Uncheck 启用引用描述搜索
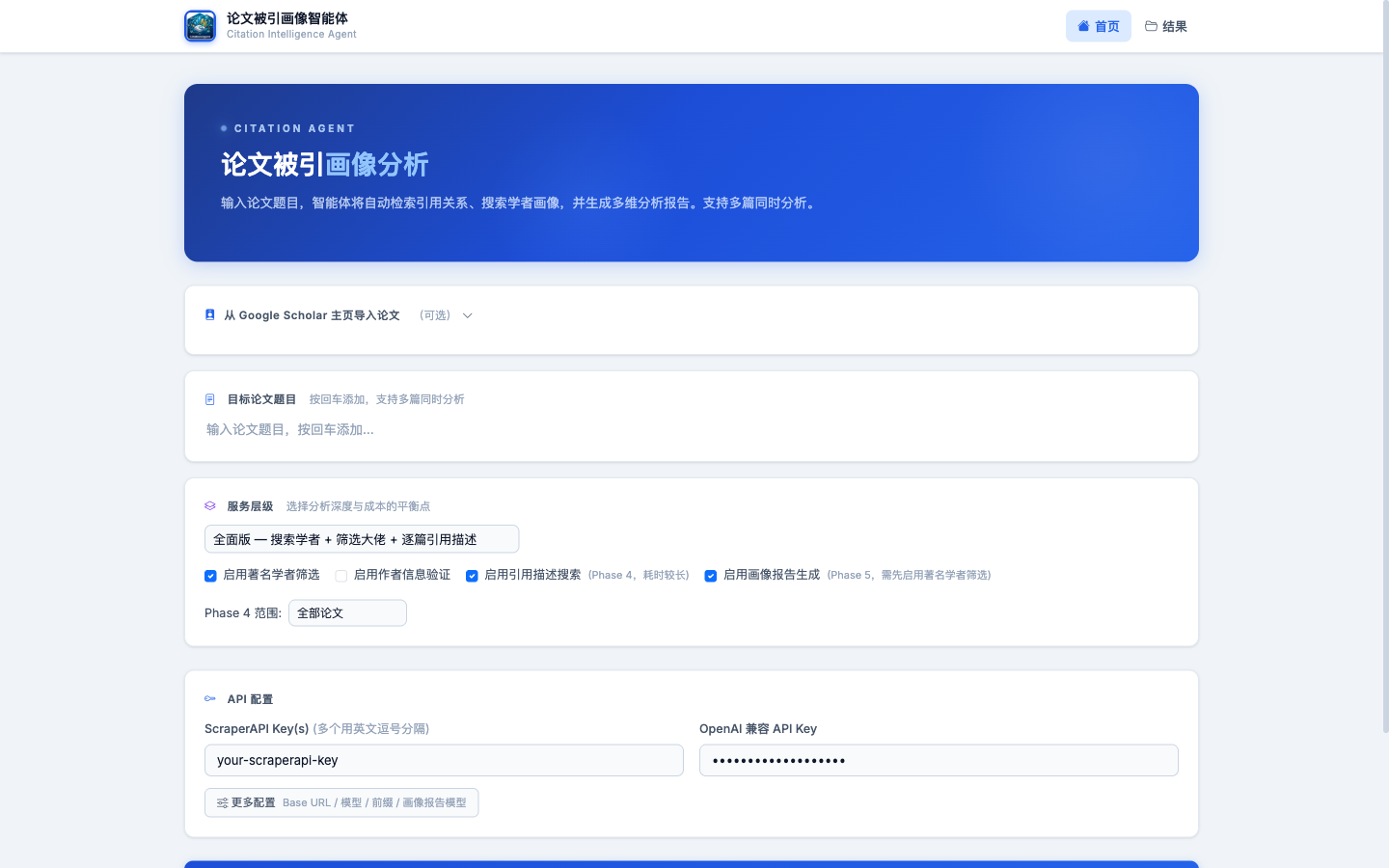Viewport: 1389px width, 868px height. point(472,576)
